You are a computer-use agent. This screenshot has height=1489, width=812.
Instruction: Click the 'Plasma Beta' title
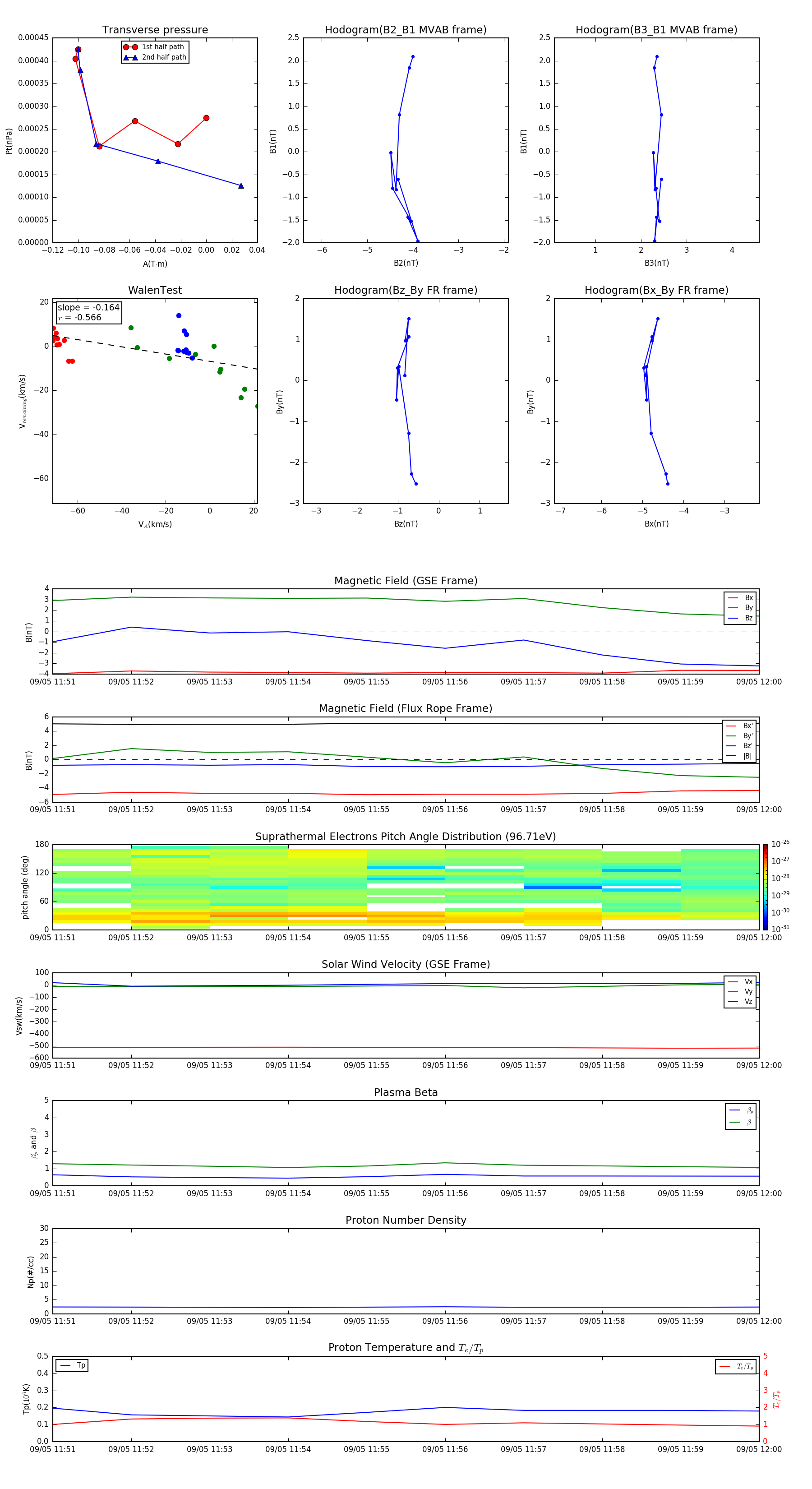tap(406, 1092)
